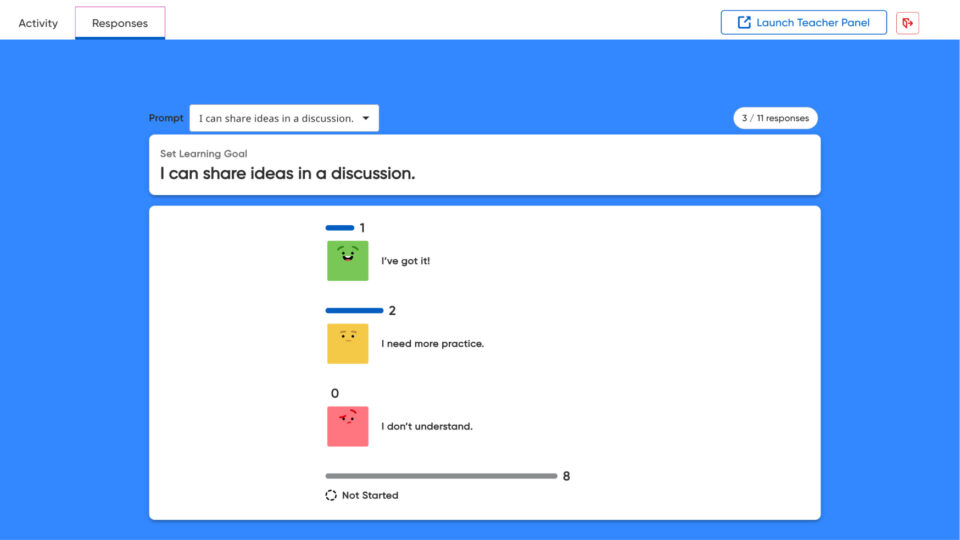This screenshot has width=960, height=540.
Task: Select the yellow neutral face icon
Action: point(348,343)
